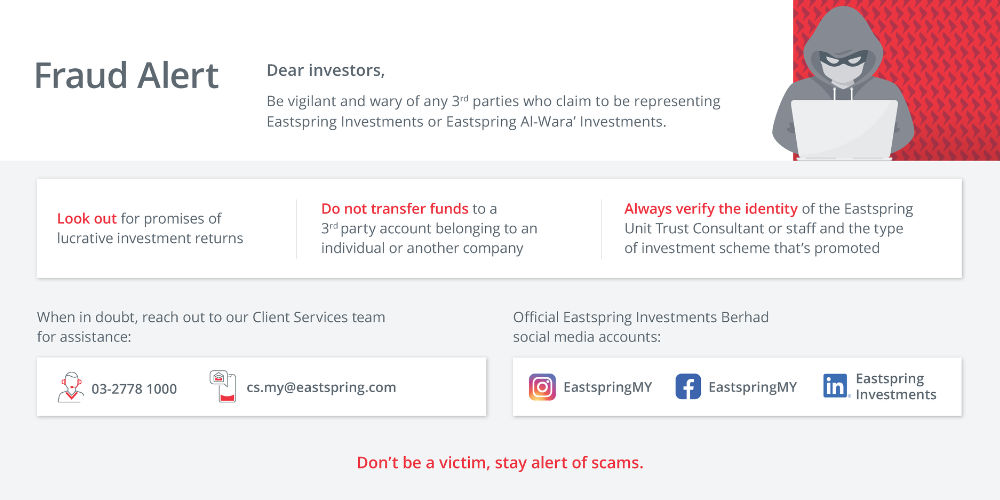Click the 'Dear investors,' greeting
Screen dimensions: 1000x500
[326, 71]
